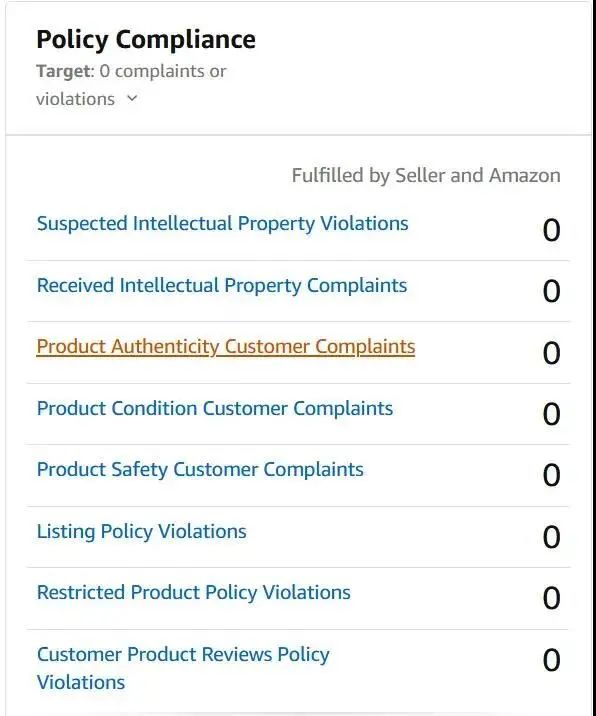Open Customer Product Reviews Policy Violations
596x716 pixels.
click(x=183, y=668)
